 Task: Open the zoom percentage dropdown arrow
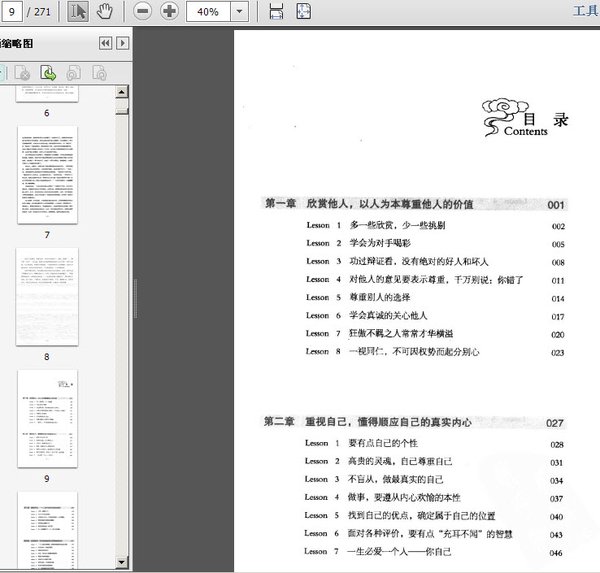click(239, 11)
